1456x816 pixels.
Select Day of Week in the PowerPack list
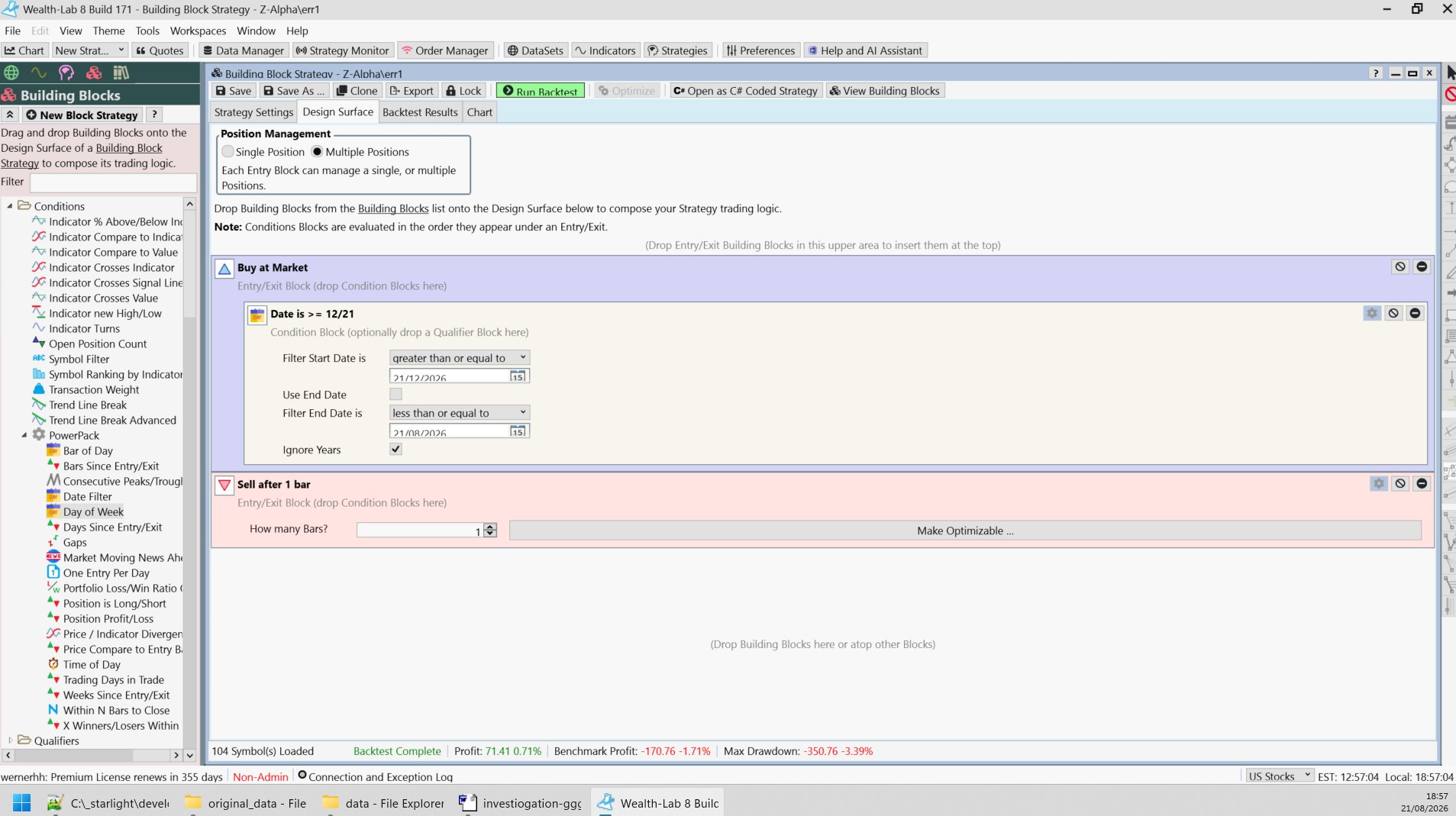tap(93, 511)
